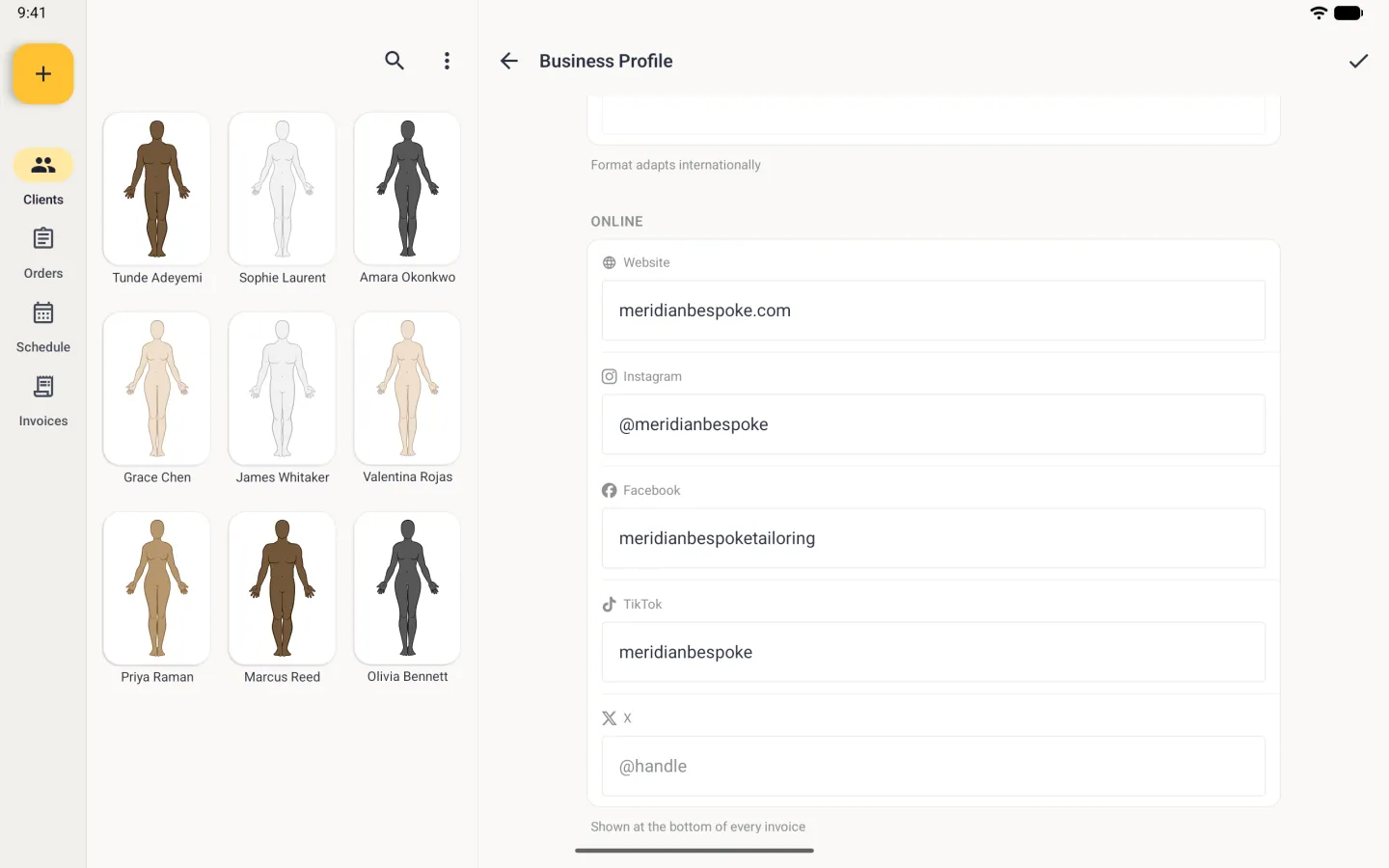This screenshot has height=868, width=1389.
Task: Click the X logo icon
Action: (x=610, y=718)
